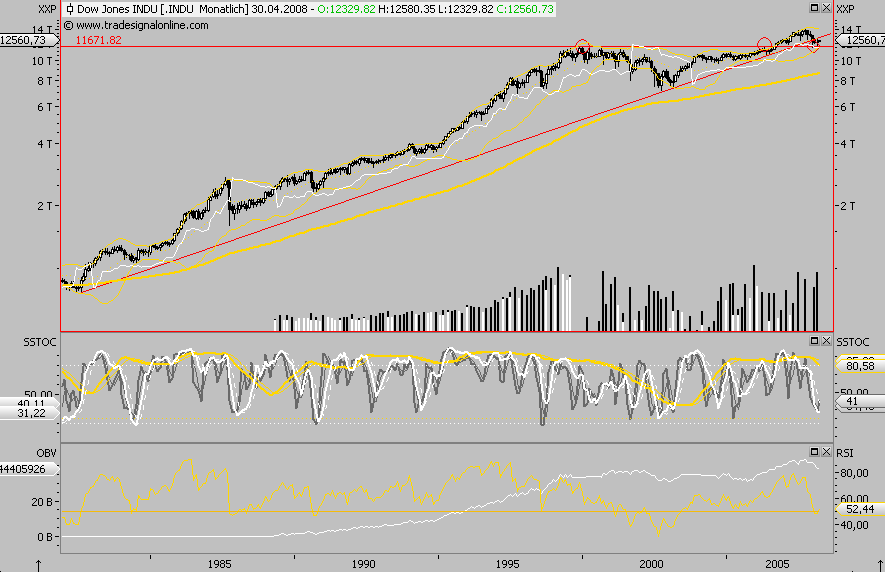Close the SSTOC indicator pane

click(x=826, y=340)
